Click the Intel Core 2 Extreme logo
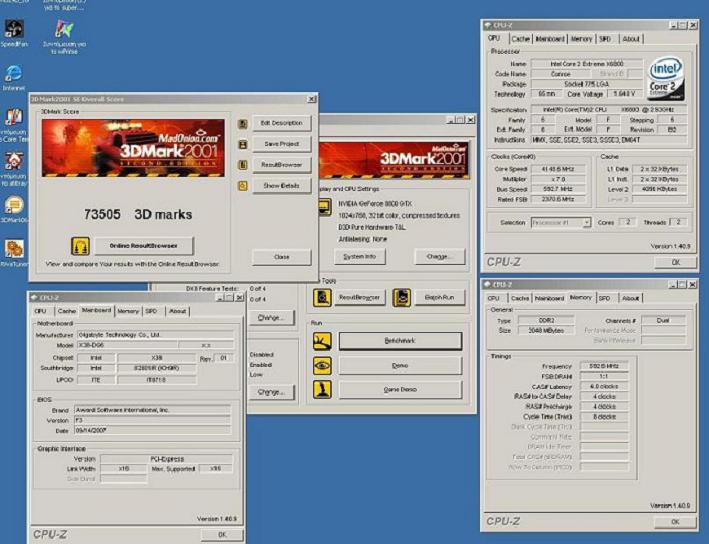 [666, 78]
